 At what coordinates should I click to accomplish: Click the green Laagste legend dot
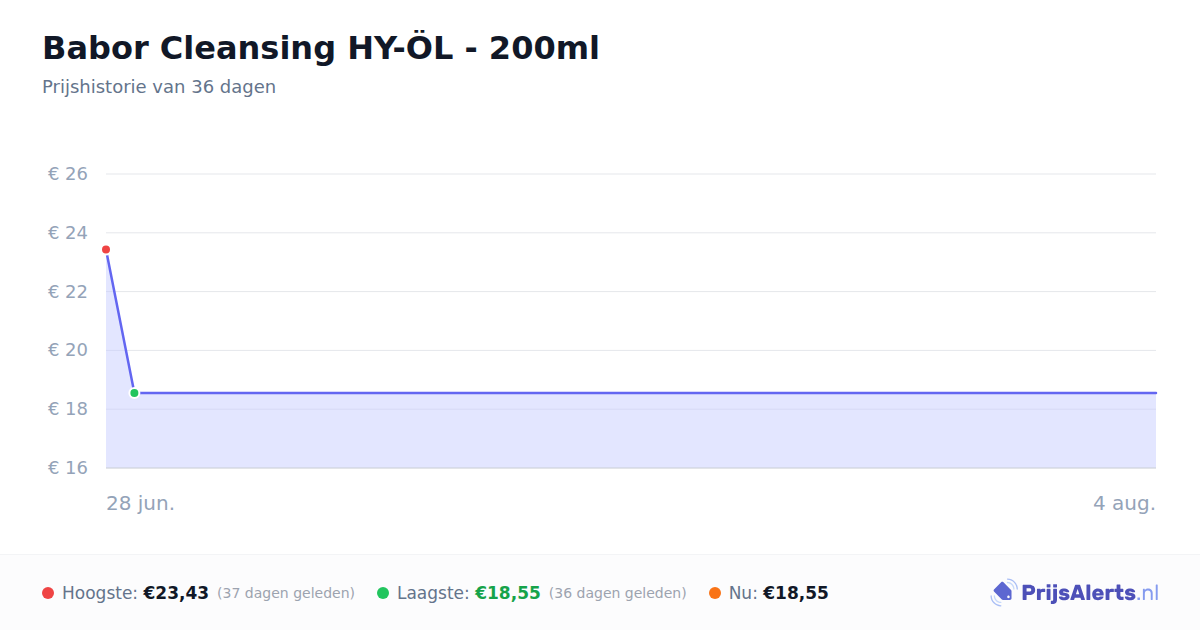383,593
